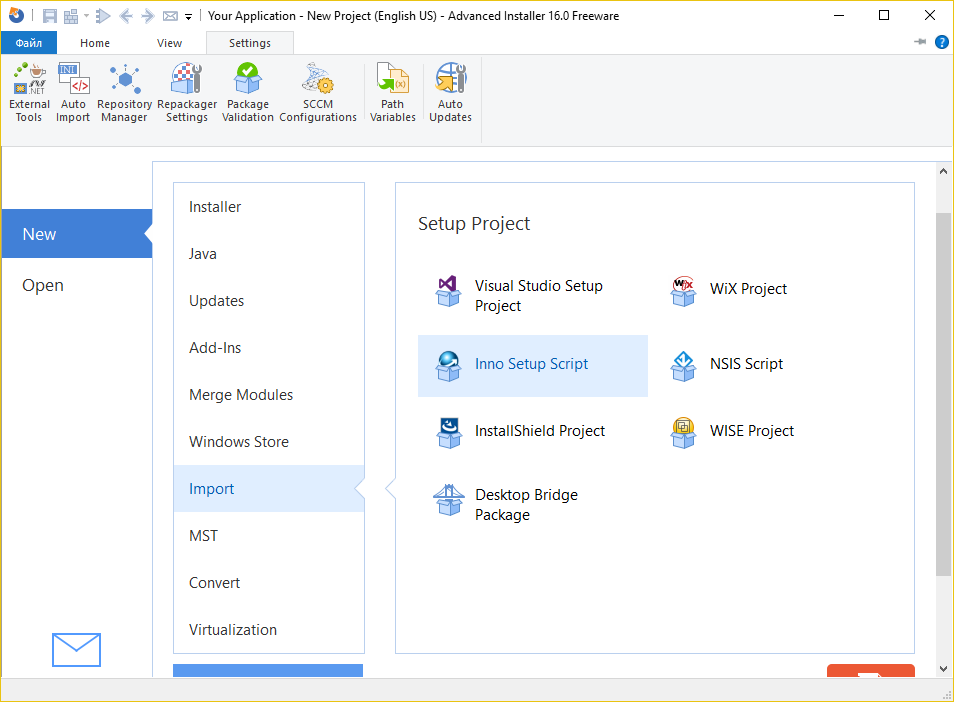Select WiX Project import
Image resolution: width=954 pixels, height=702 pixels.
coord(729,289)
